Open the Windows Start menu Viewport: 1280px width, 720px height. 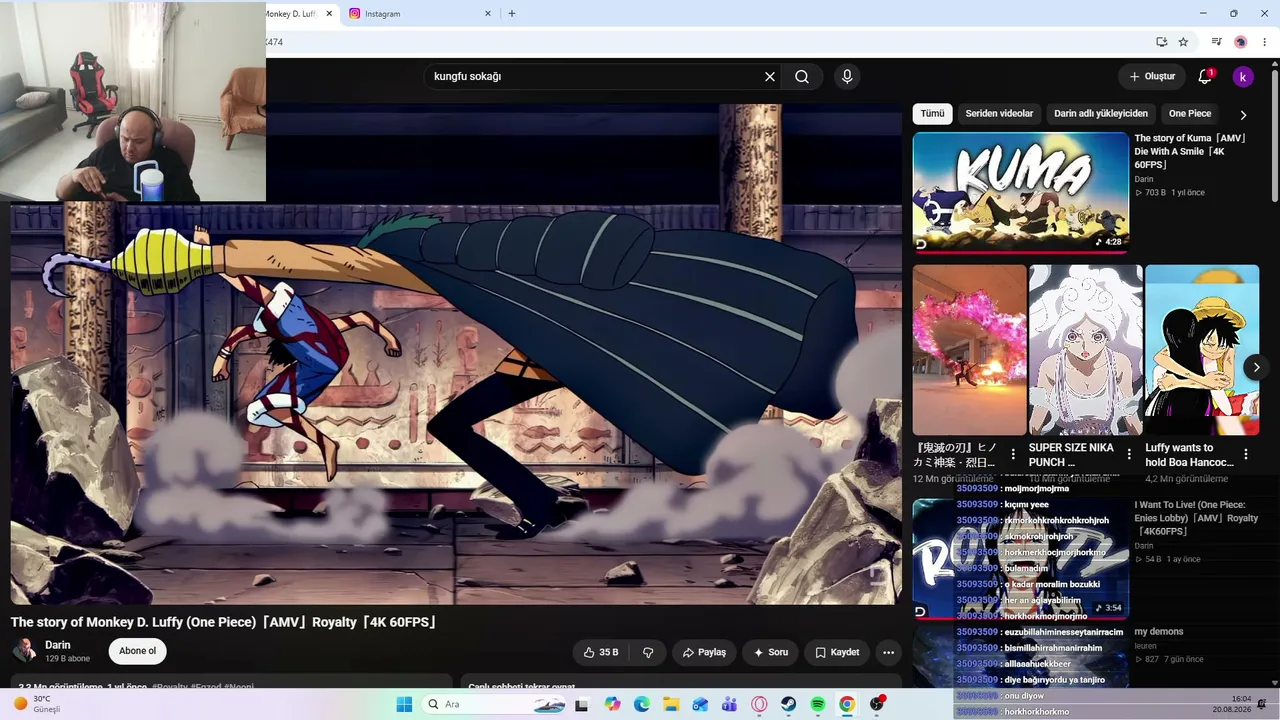click(404, 704)
